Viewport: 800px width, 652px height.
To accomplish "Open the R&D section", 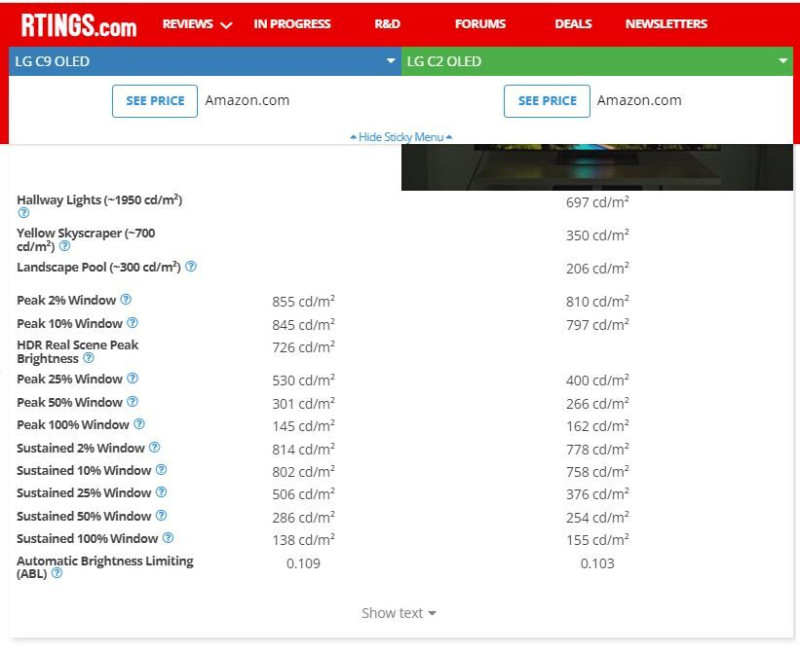I will [387, 24].
